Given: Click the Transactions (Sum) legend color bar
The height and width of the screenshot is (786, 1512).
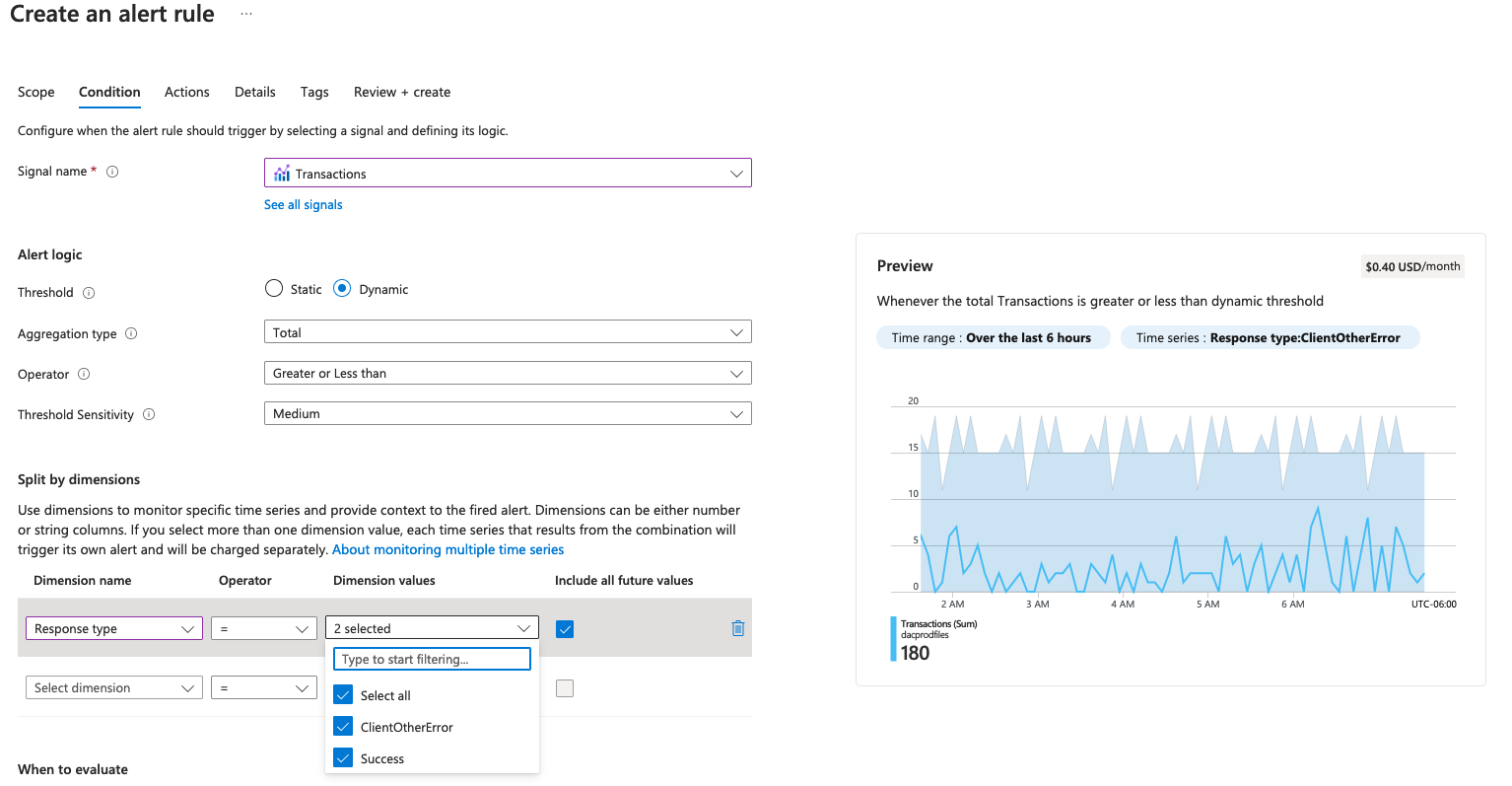Looking at the screenshot, I should [894, 639].
